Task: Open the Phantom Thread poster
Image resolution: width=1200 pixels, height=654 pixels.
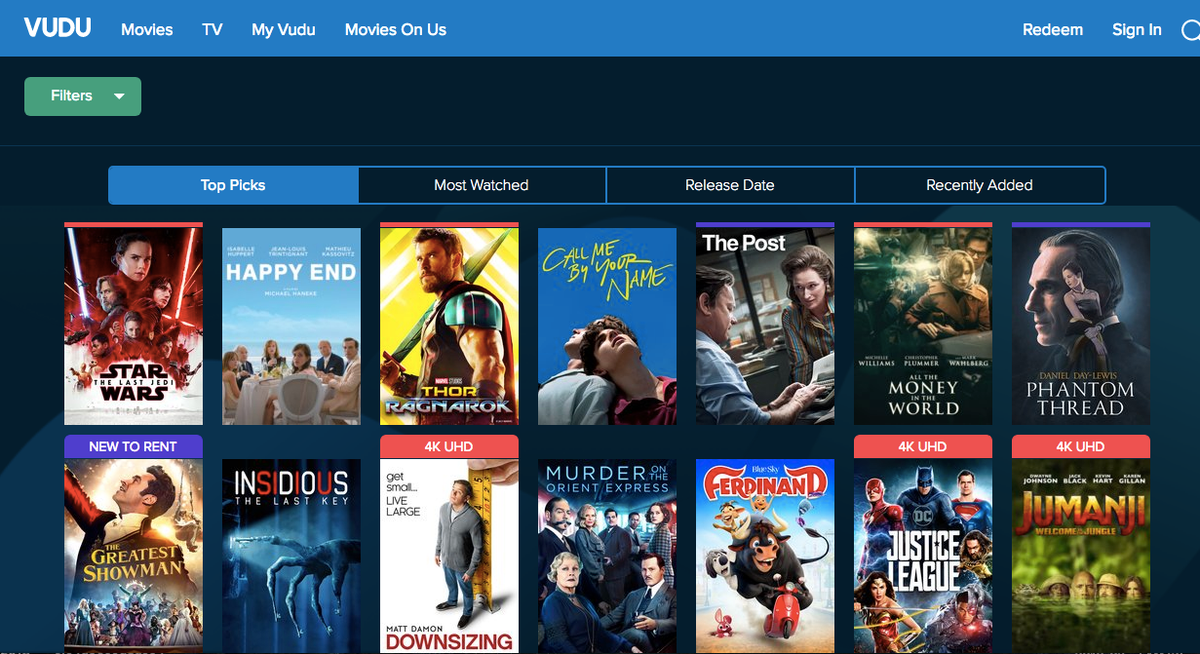Action: click(1081, 326)
